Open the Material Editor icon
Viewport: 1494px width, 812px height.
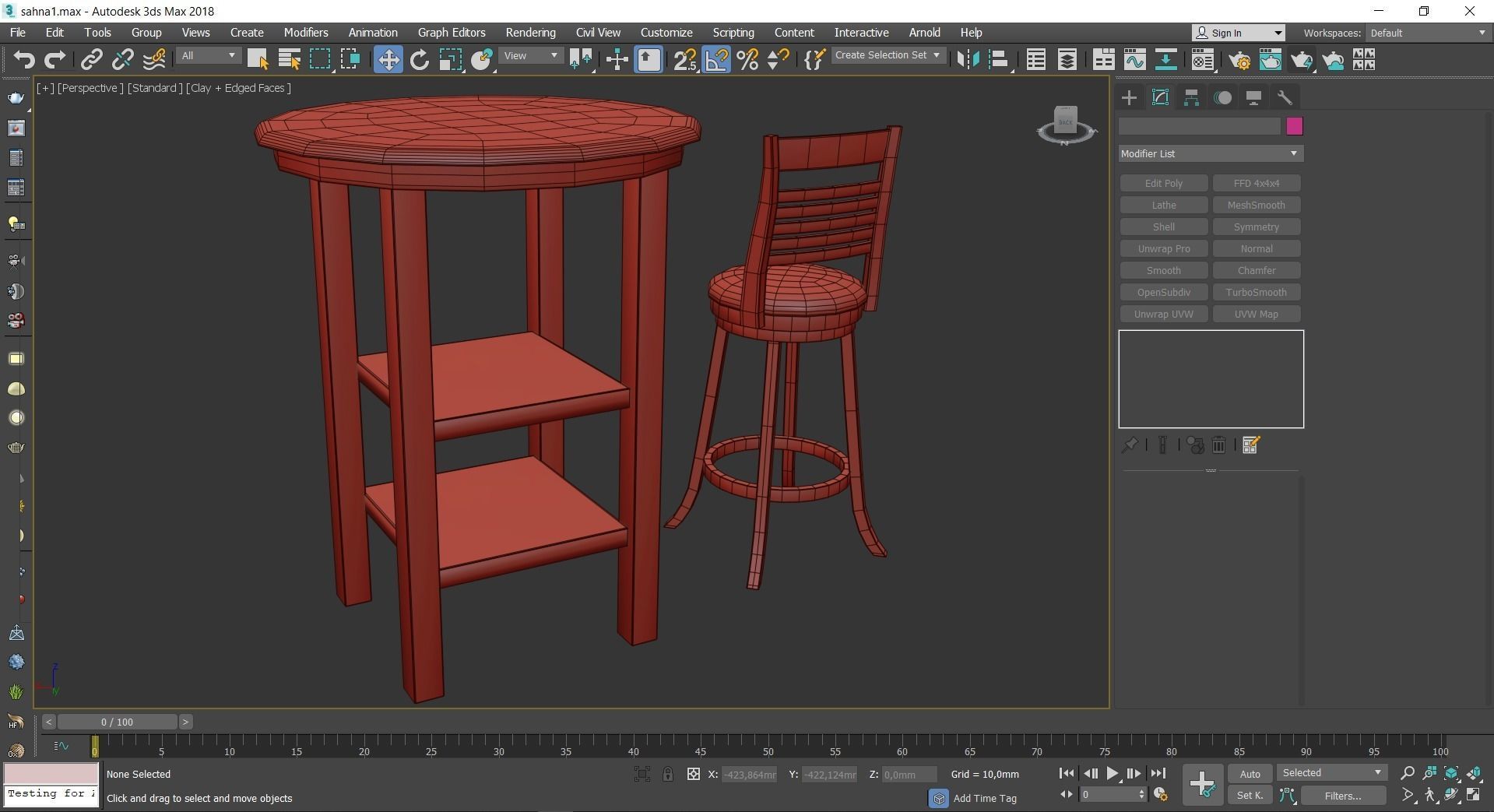1202,60
